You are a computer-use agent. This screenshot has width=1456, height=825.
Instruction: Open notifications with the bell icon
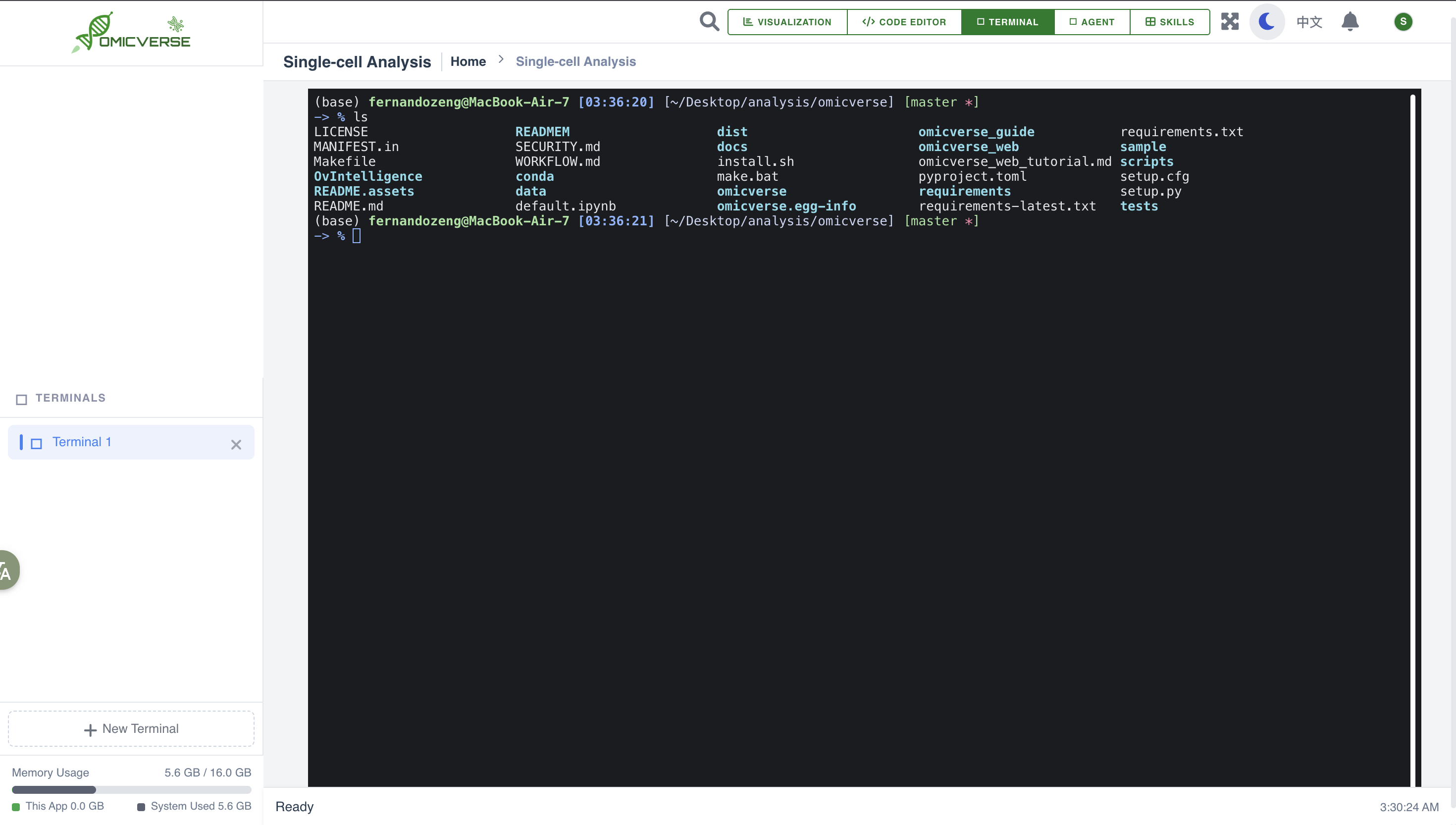click(x=1350, y=21)
